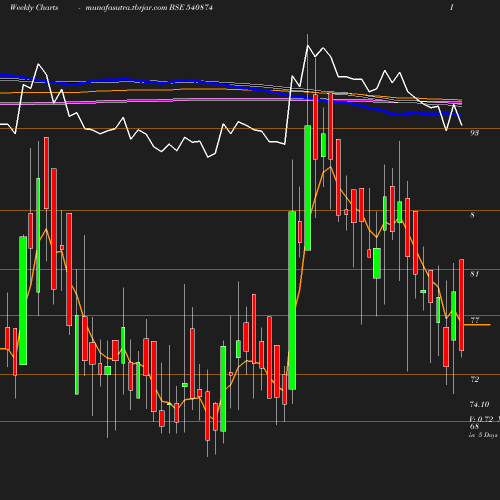
Task: Click the "V: 0.72" volume text
Action: click(481, 419)
